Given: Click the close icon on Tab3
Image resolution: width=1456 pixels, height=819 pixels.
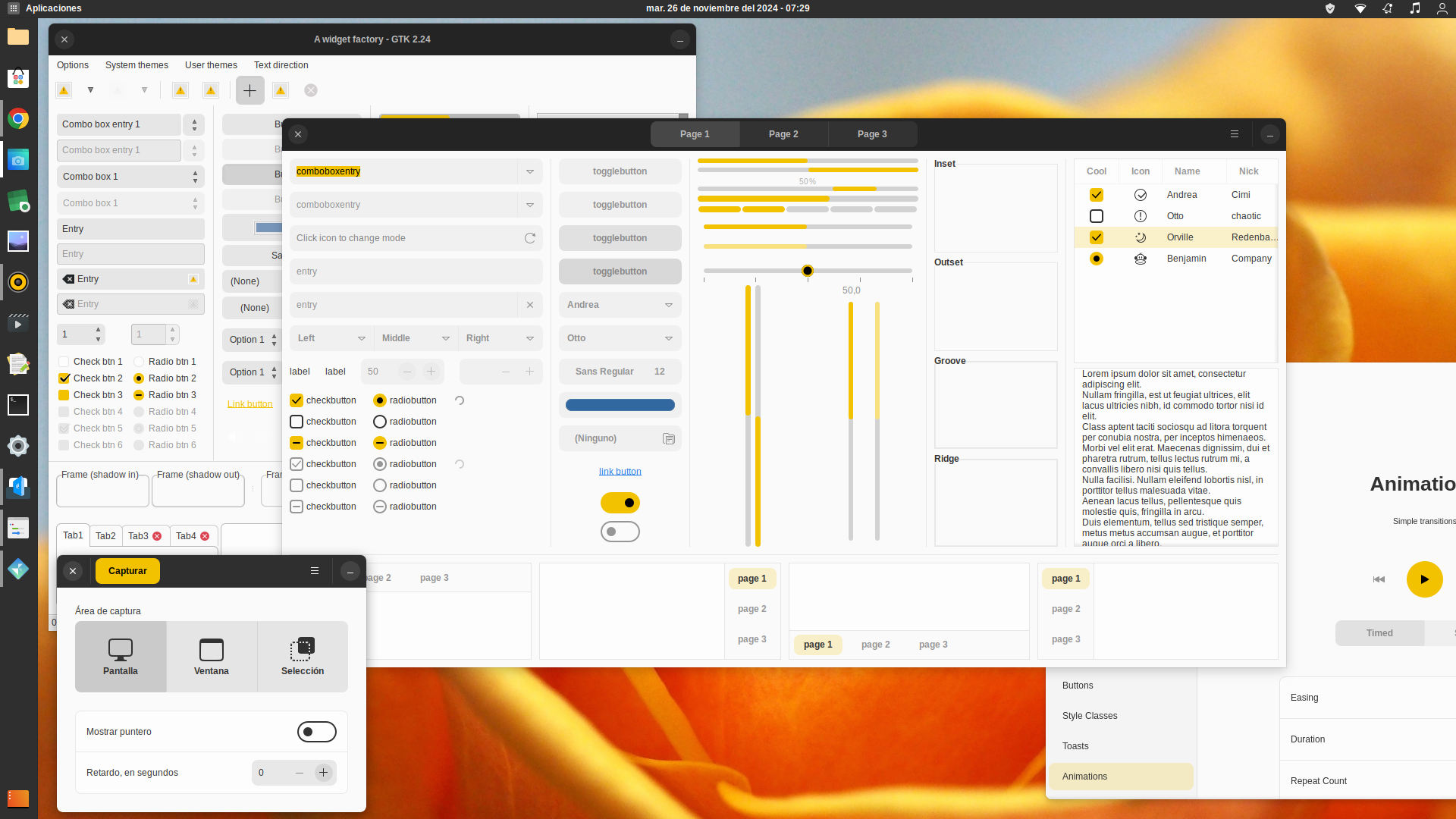Looking at the screenshot, I should coord(157,536).
